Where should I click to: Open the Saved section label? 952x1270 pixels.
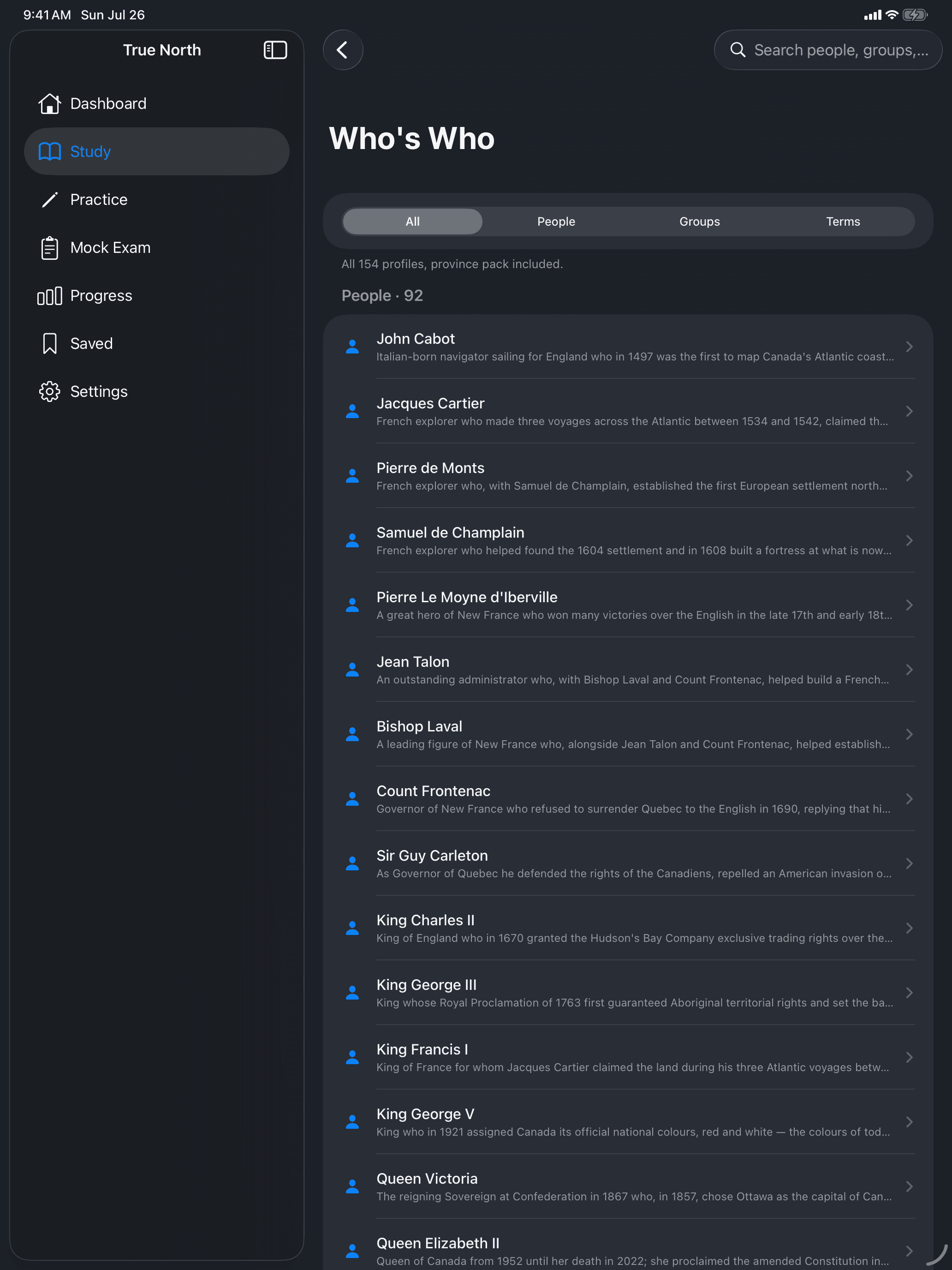click(91, 343)
